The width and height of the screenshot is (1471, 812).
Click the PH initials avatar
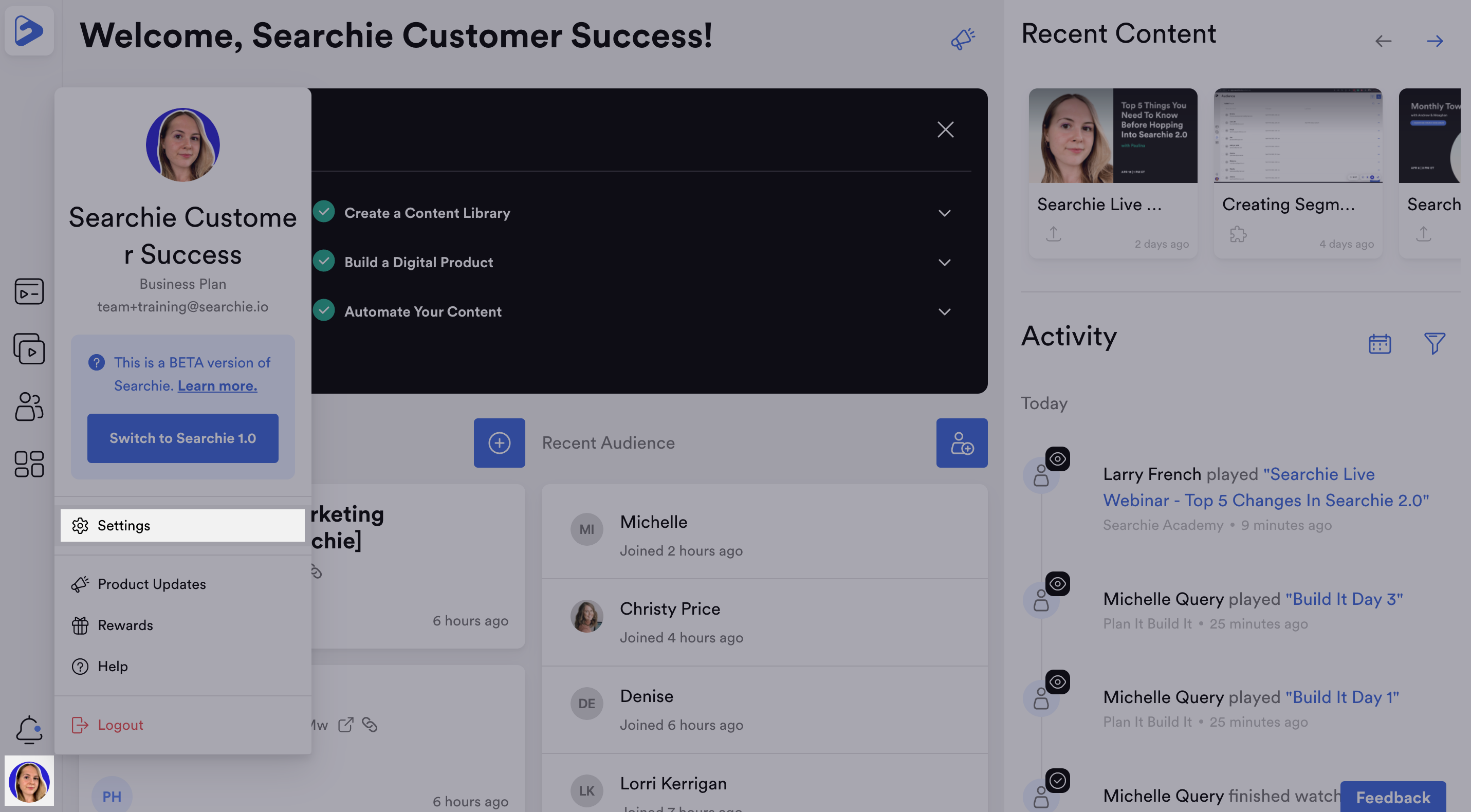112,796
